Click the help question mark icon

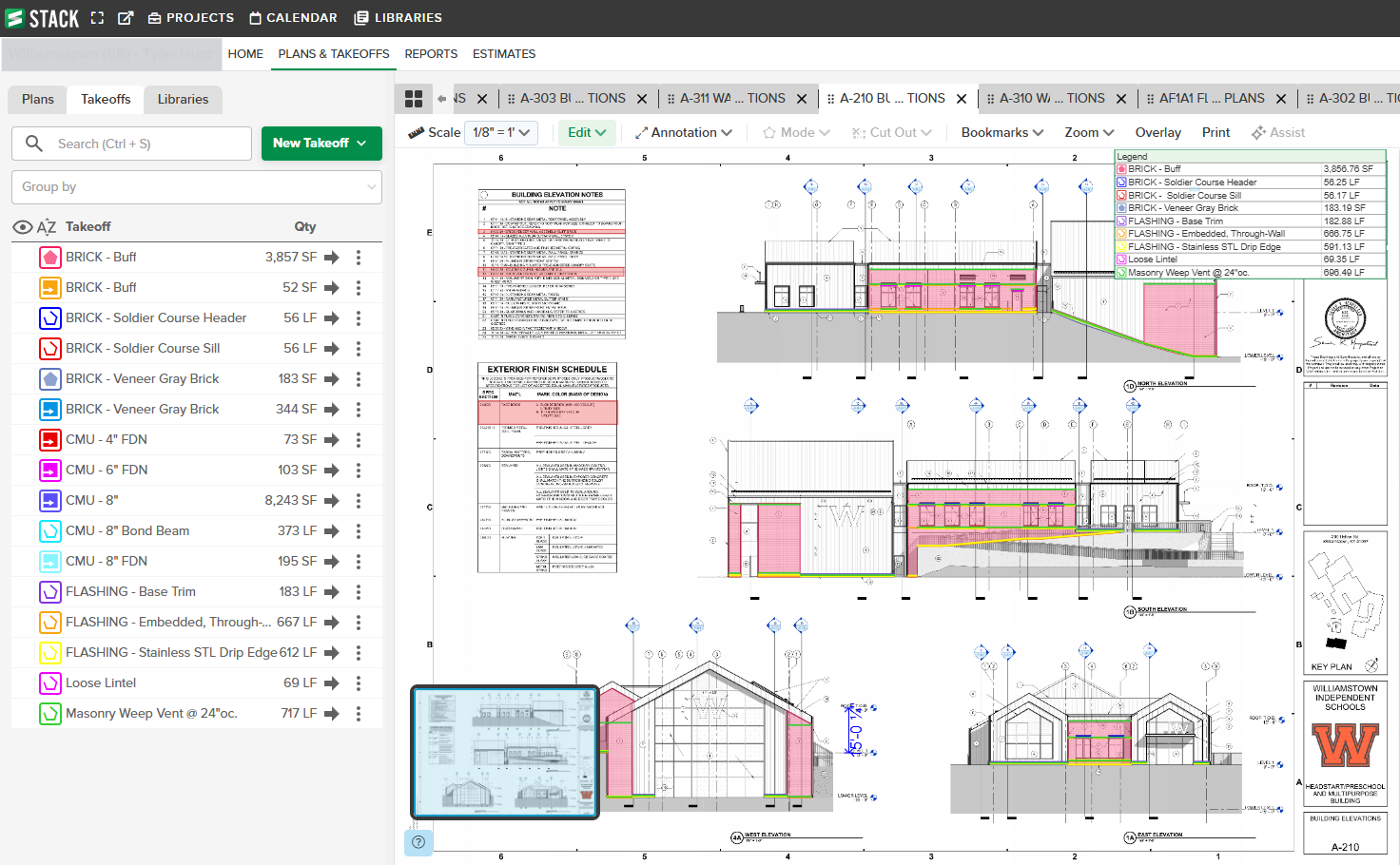coord(418,841)
